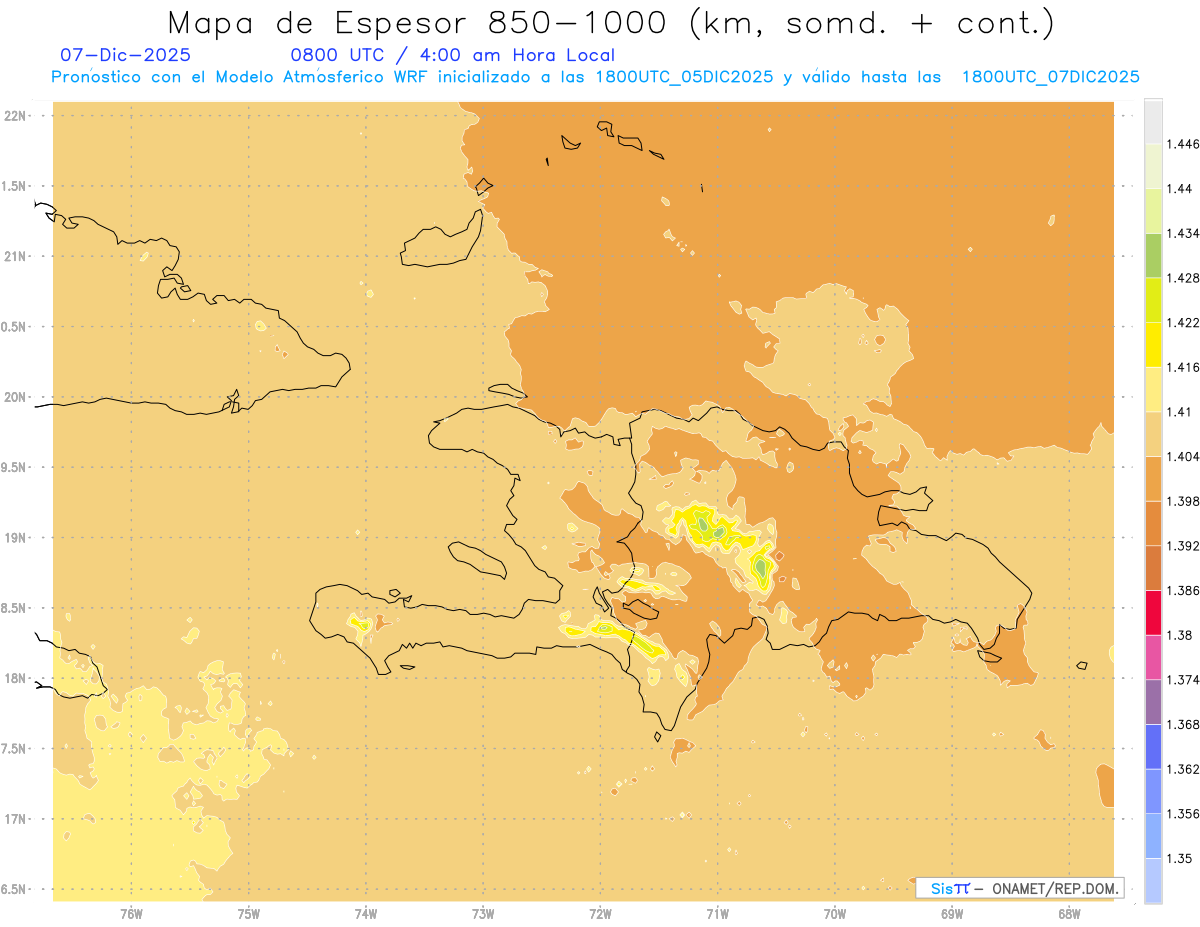
Task: Click the latitude label '17N'
Action: pyautogui.click(x=16, y=819)
